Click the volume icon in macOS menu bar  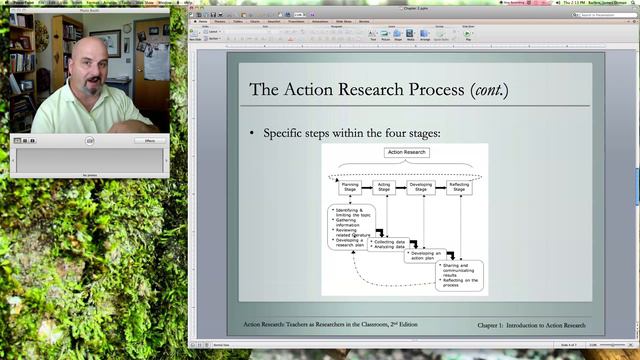[x=558, y=2]
